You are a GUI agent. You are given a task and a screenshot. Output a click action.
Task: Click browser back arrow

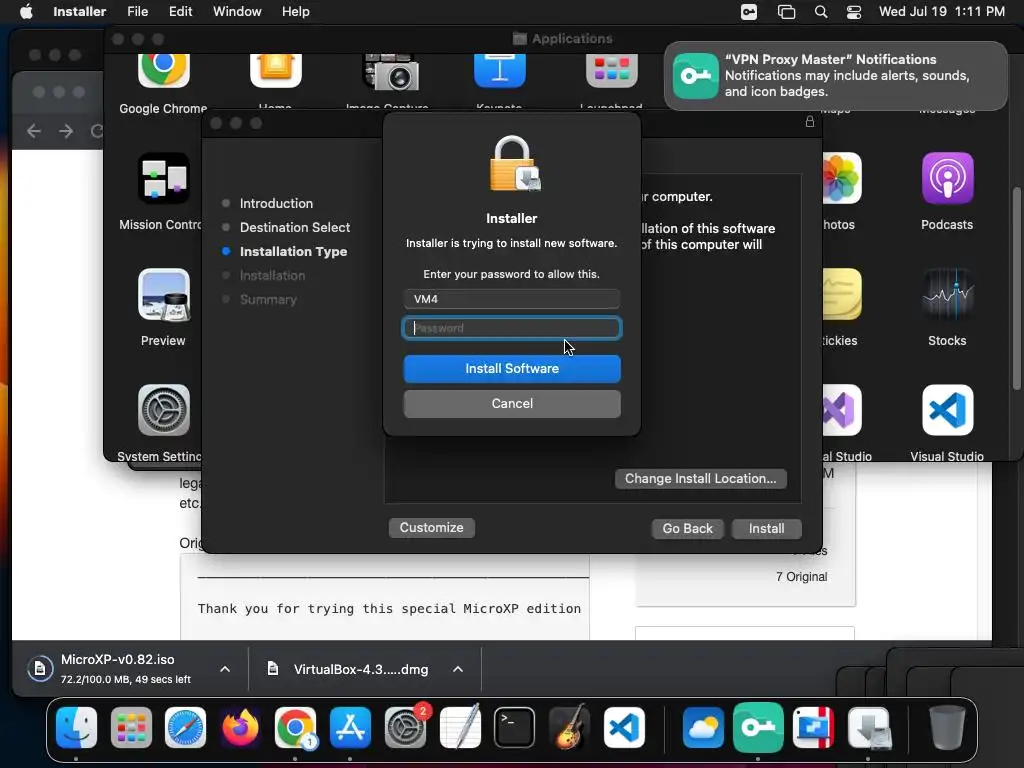[34, 131]
